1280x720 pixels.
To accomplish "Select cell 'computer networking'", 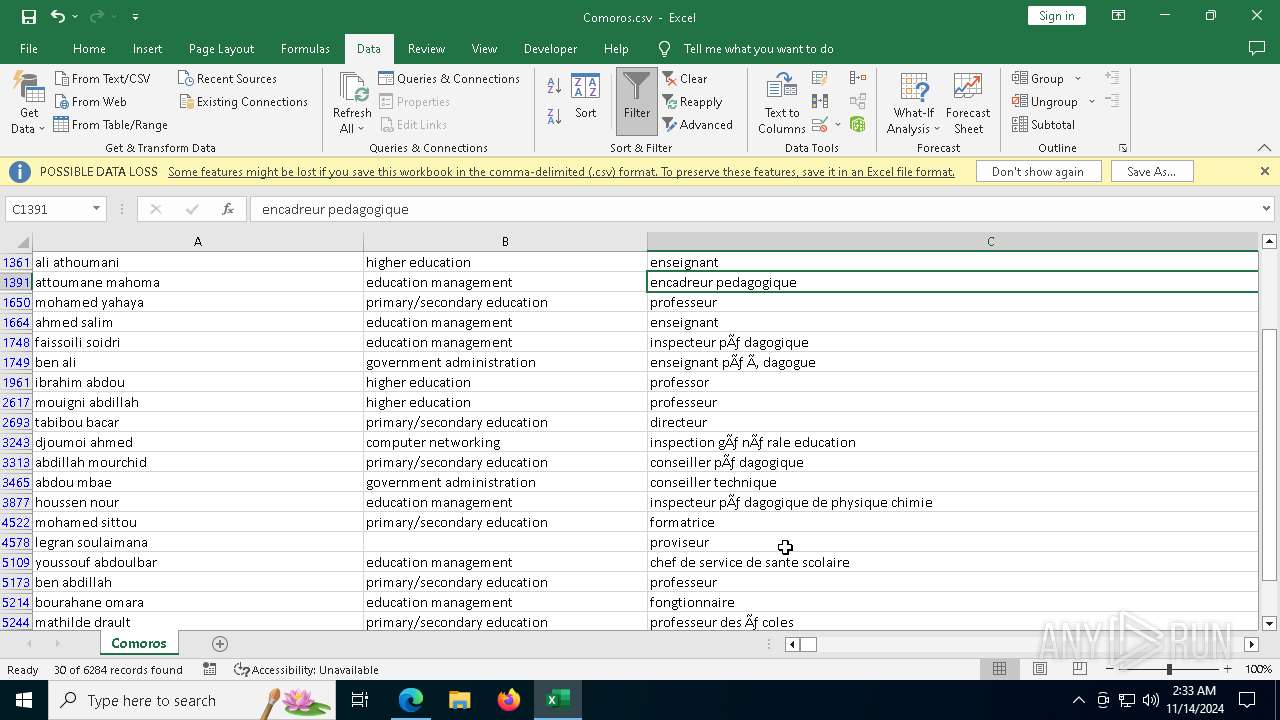I will pyautogui.click(x=505, y=442).
